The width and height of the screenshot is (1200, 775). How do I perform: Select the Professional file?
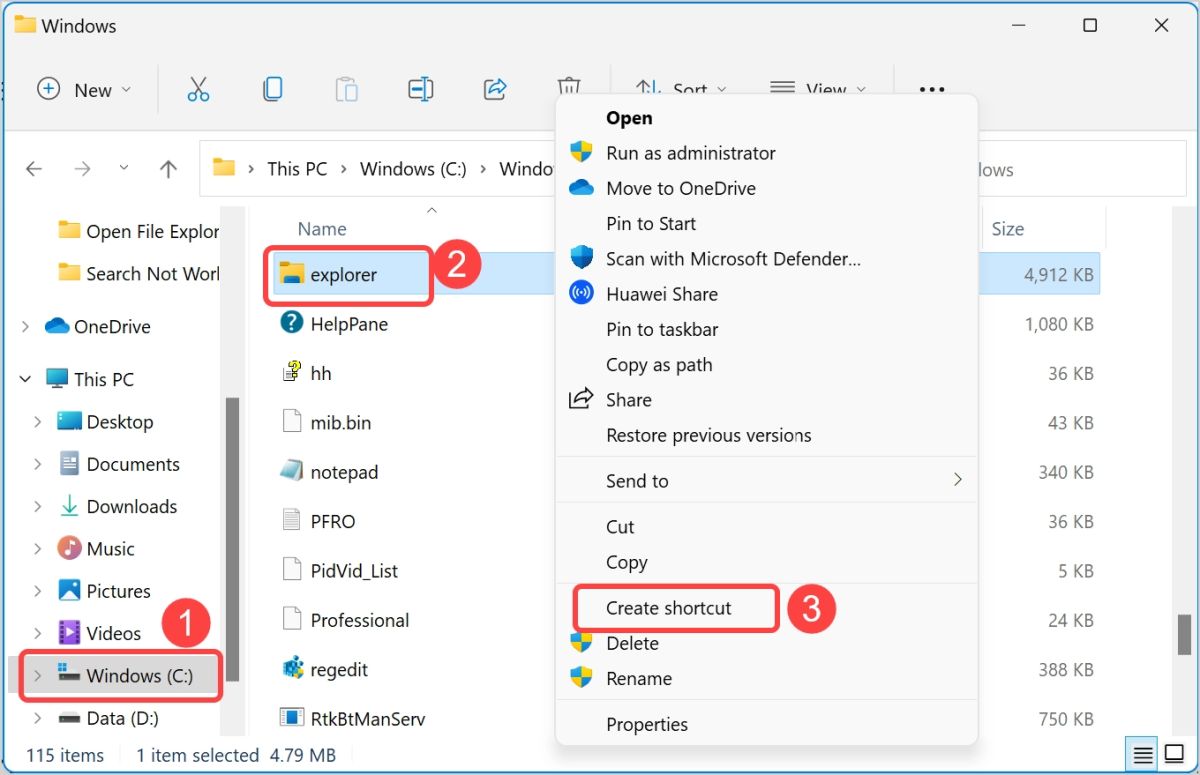(x=360, y=620)
